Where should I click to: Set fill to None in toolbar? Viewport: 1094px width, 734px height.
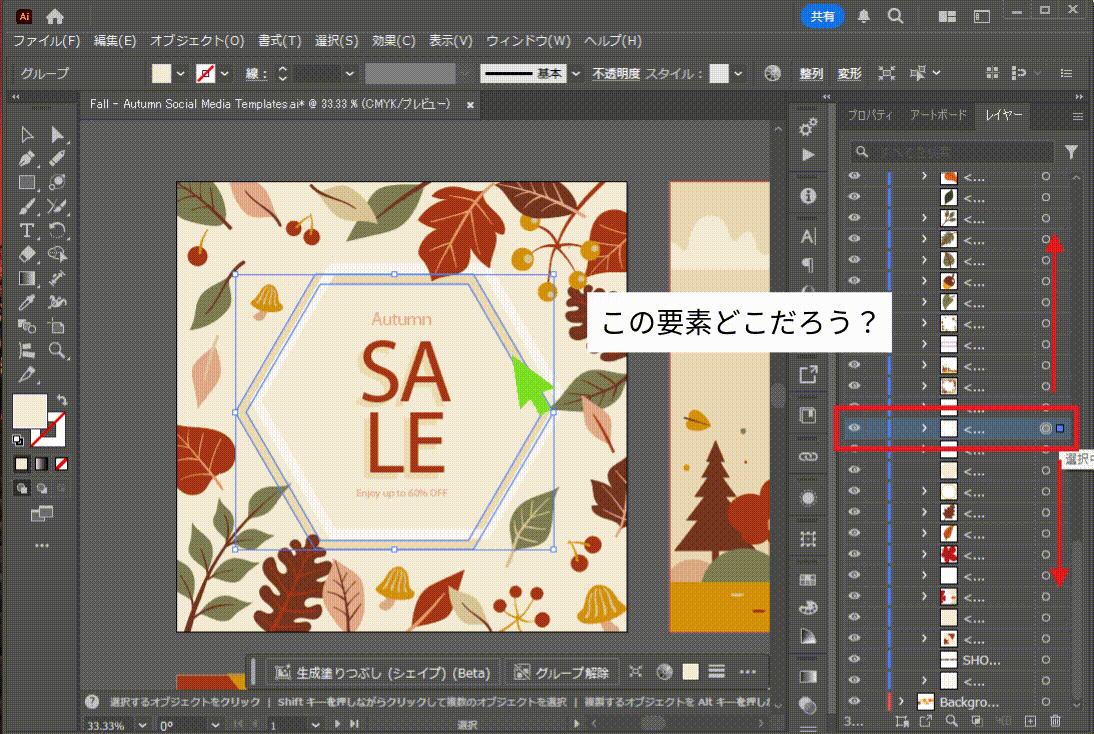pyautogui.click(x=61, y=464)
